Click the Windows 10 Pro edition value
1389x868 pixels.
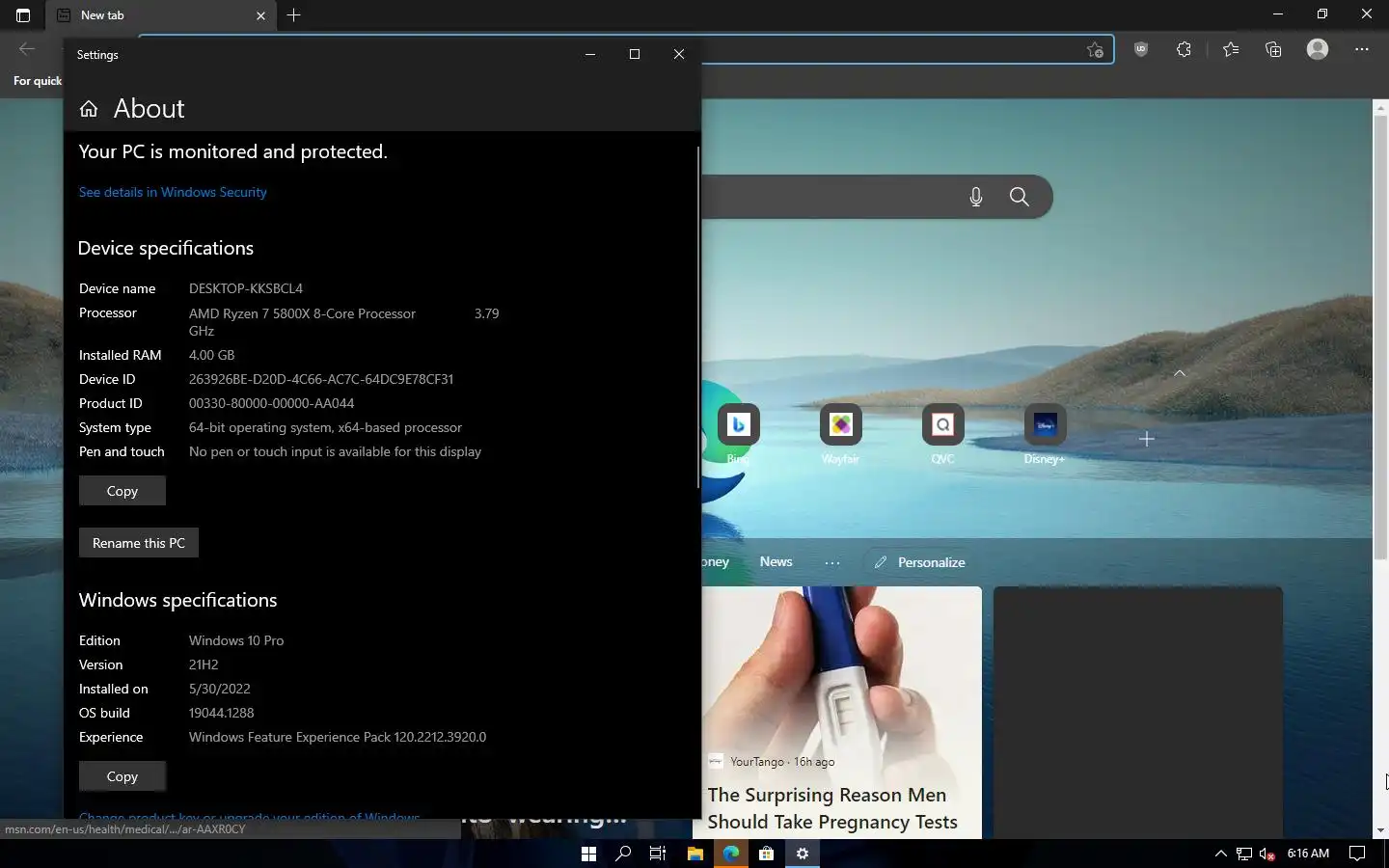tap(236, 640)
